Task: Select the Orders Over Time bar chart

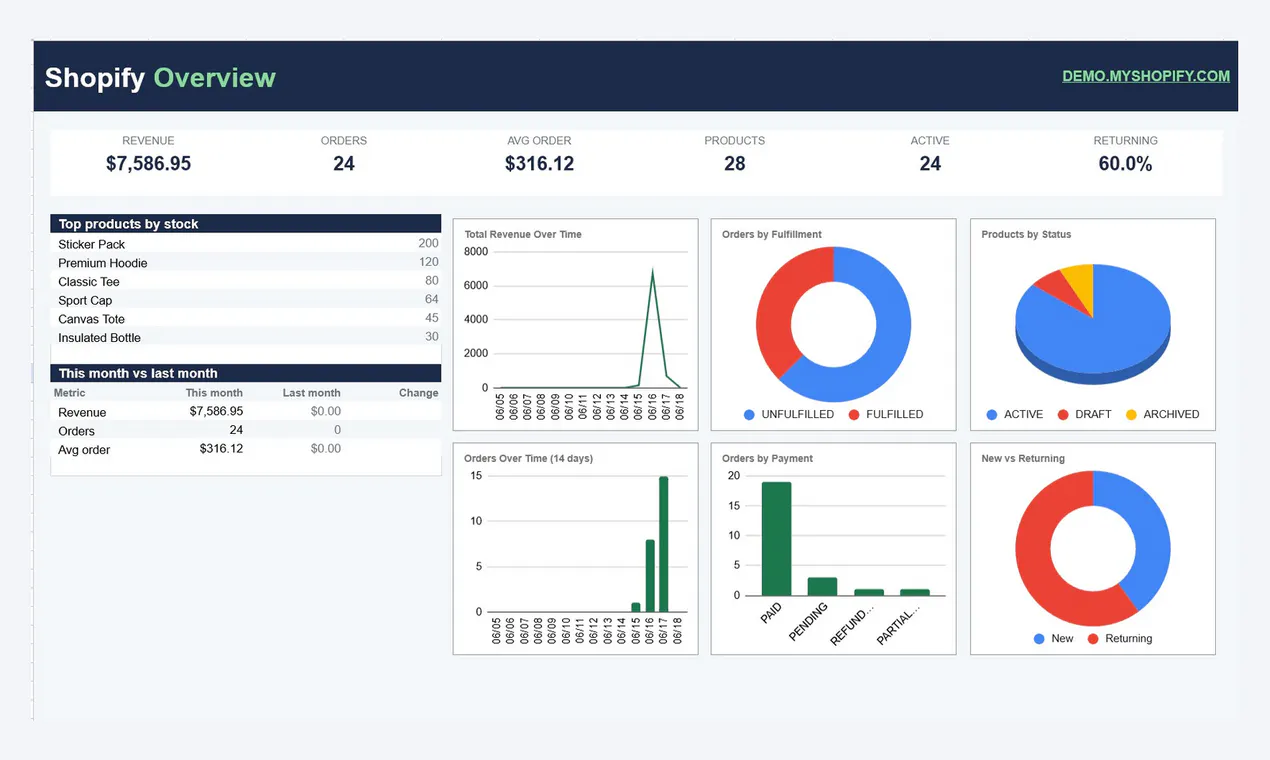Action: tap(576, 549)
